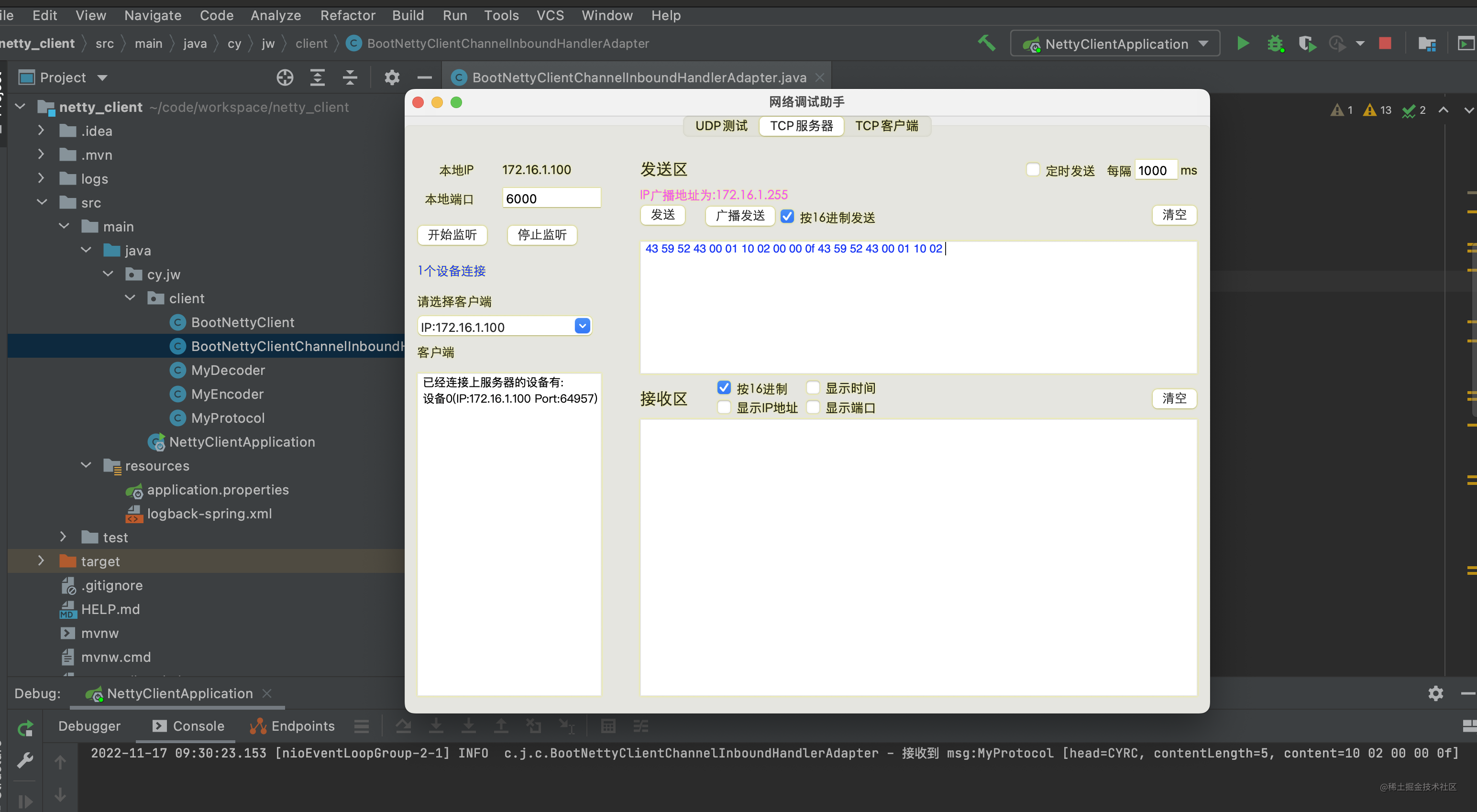
Task: Resume program icon in Debug sidebar
Action: click(25, 801)
